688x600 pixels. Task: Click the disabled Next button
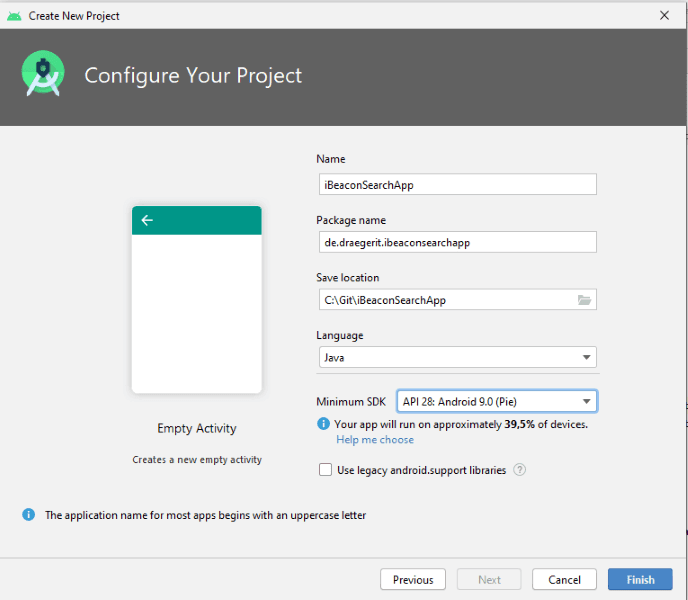pyautogui.click(x=489, y=579)
